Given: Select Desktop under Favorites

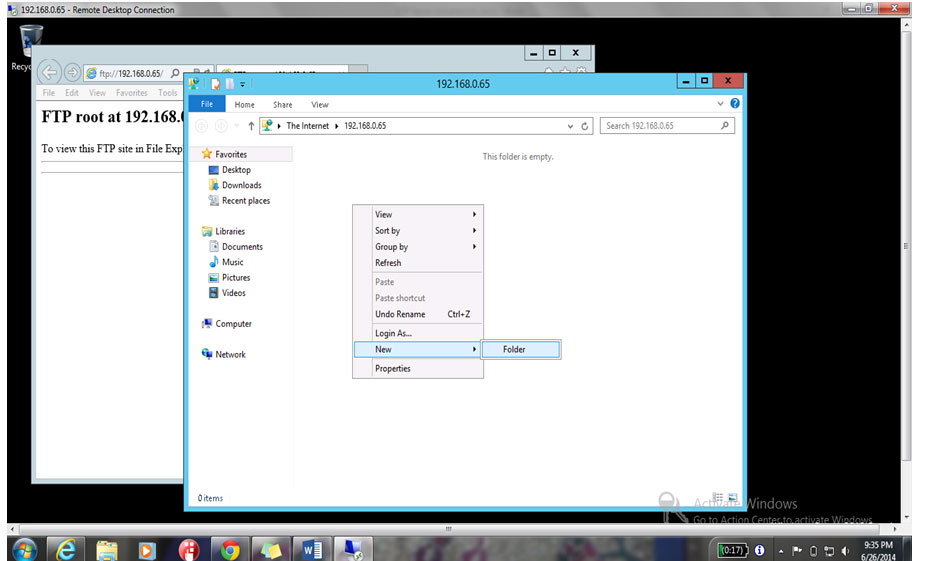Looking at the screenshot, I should tap(236, 169).
